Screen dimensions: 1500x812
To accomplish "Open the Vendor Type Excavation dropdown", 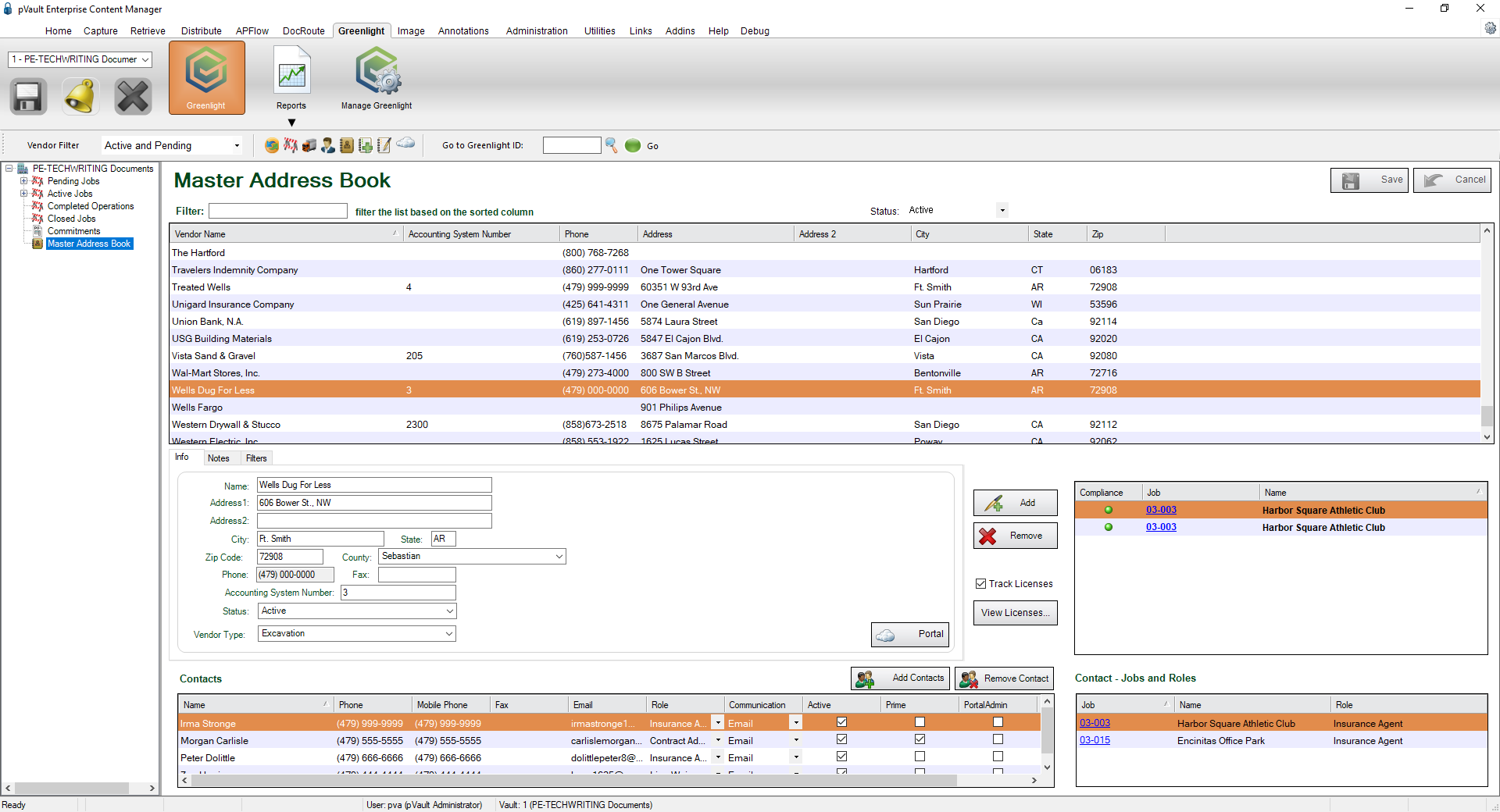I will point(357,634).
